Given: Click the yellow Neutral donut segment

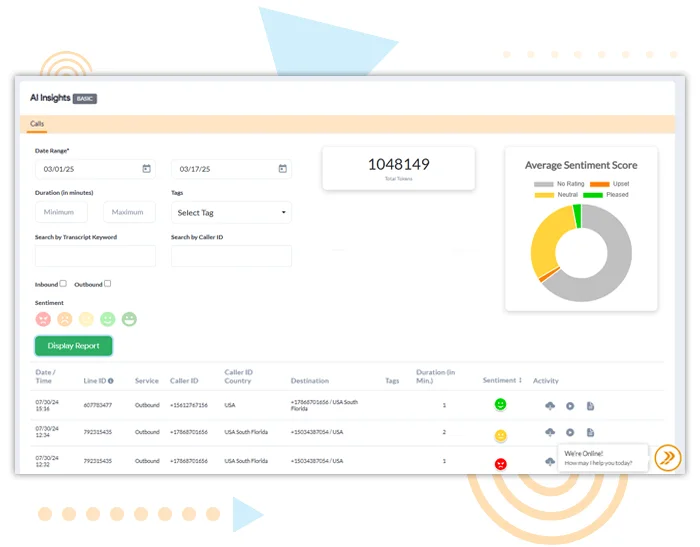Looking at the screenshot, I should click(545, 241).
